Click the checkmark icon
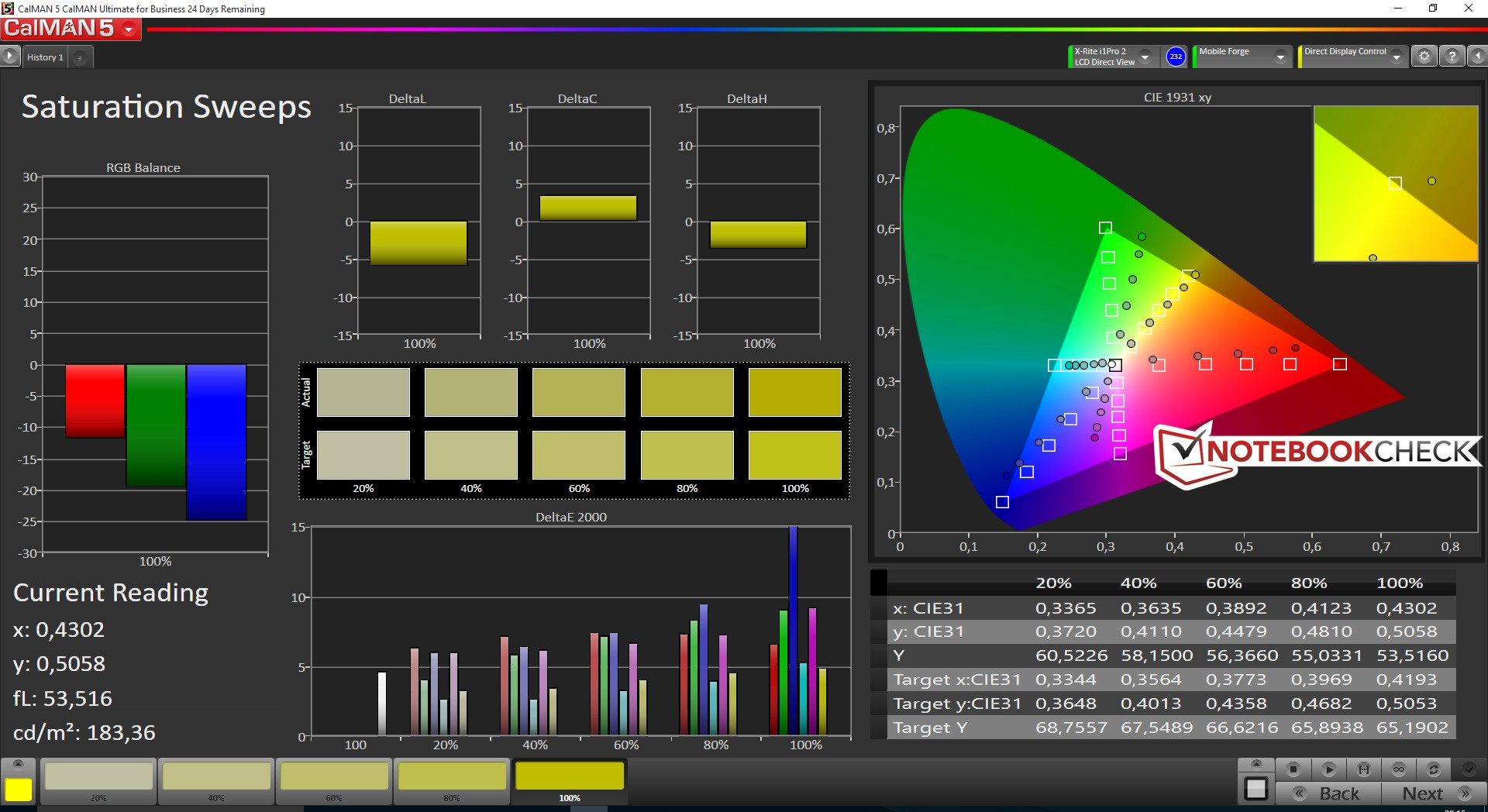The image size is (1488, 812). coord(1469,769)
